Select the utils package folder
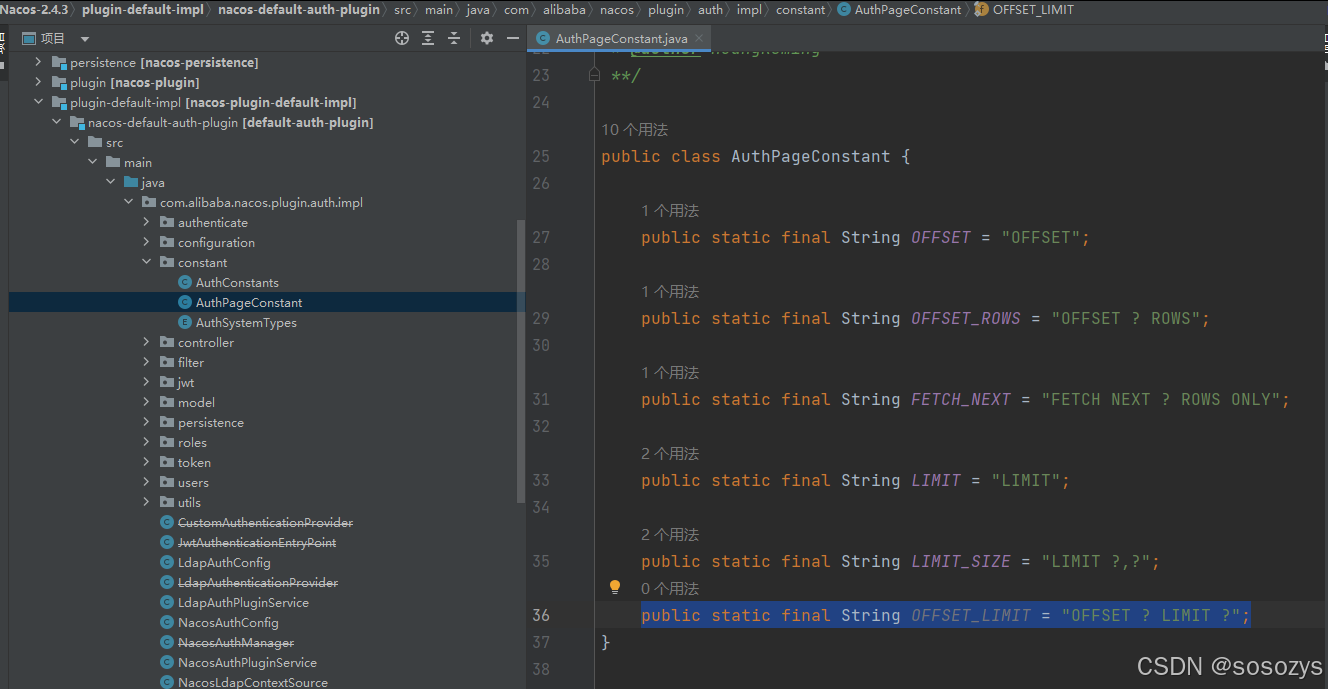The height and width of the screenshot is (689, 1328). click(x=189, y=502)
